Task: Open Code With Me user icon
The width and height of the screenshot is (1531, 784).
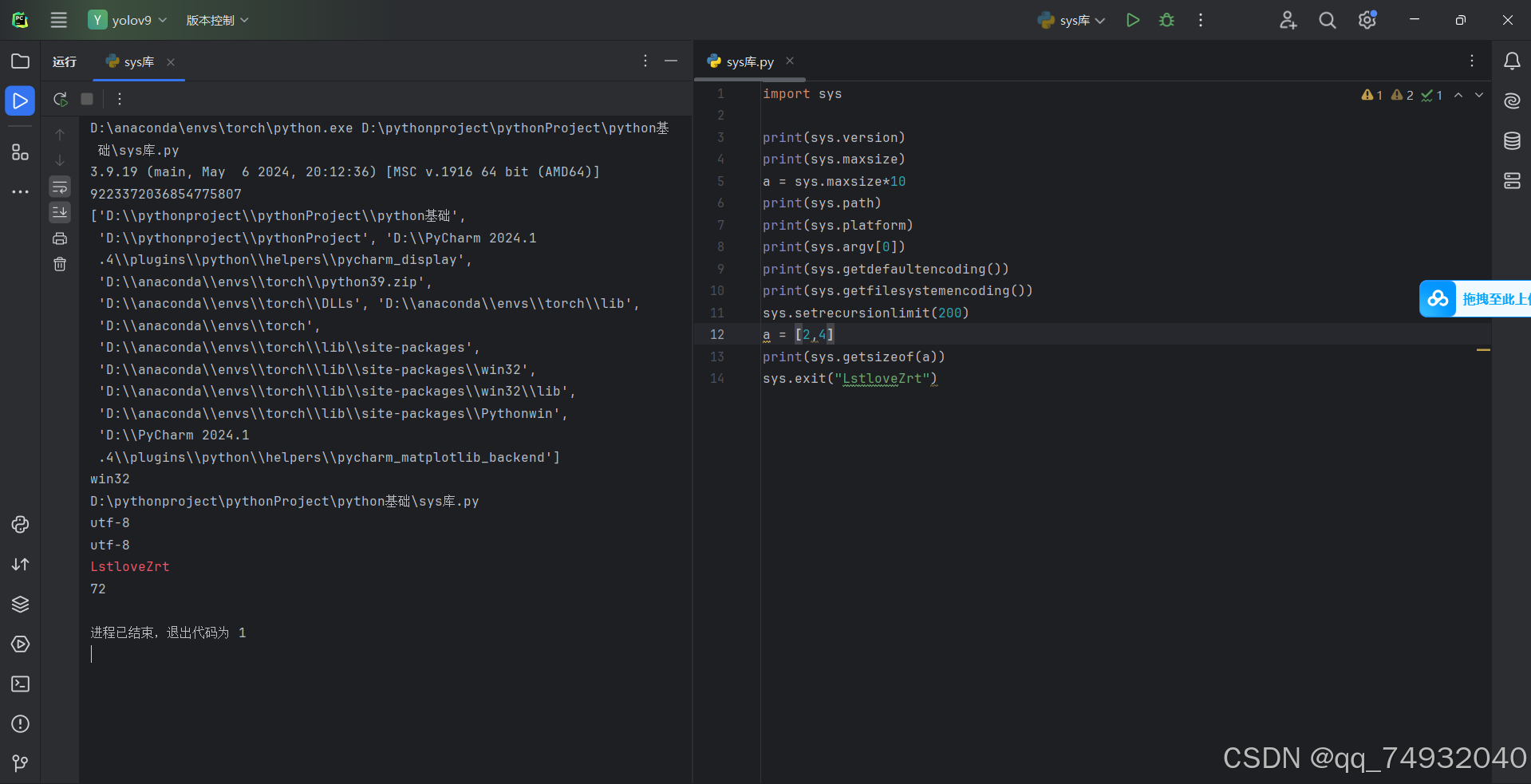Action: coord(1288,20)
